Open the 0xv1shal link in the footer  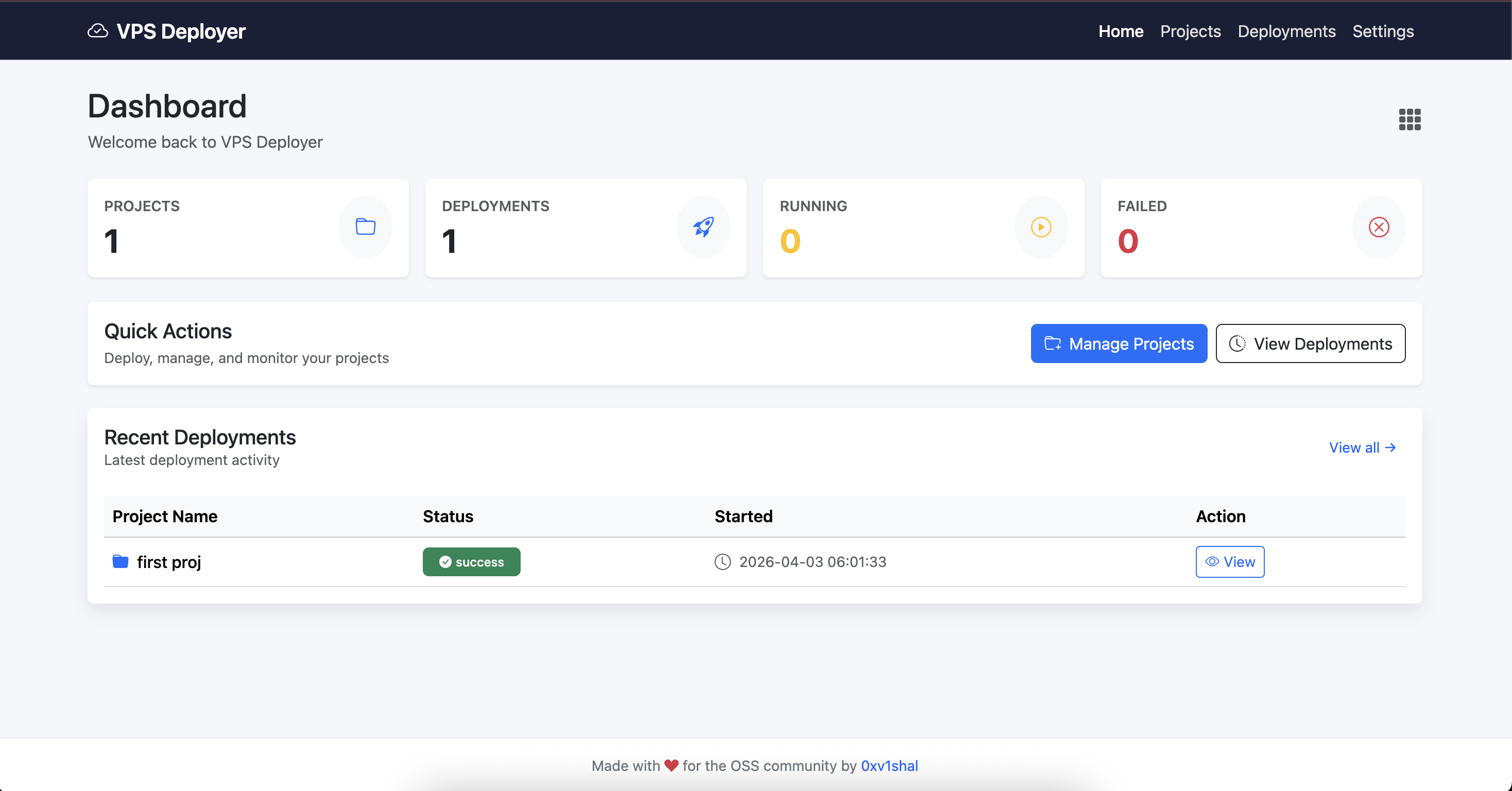click(x=889, y=766)
